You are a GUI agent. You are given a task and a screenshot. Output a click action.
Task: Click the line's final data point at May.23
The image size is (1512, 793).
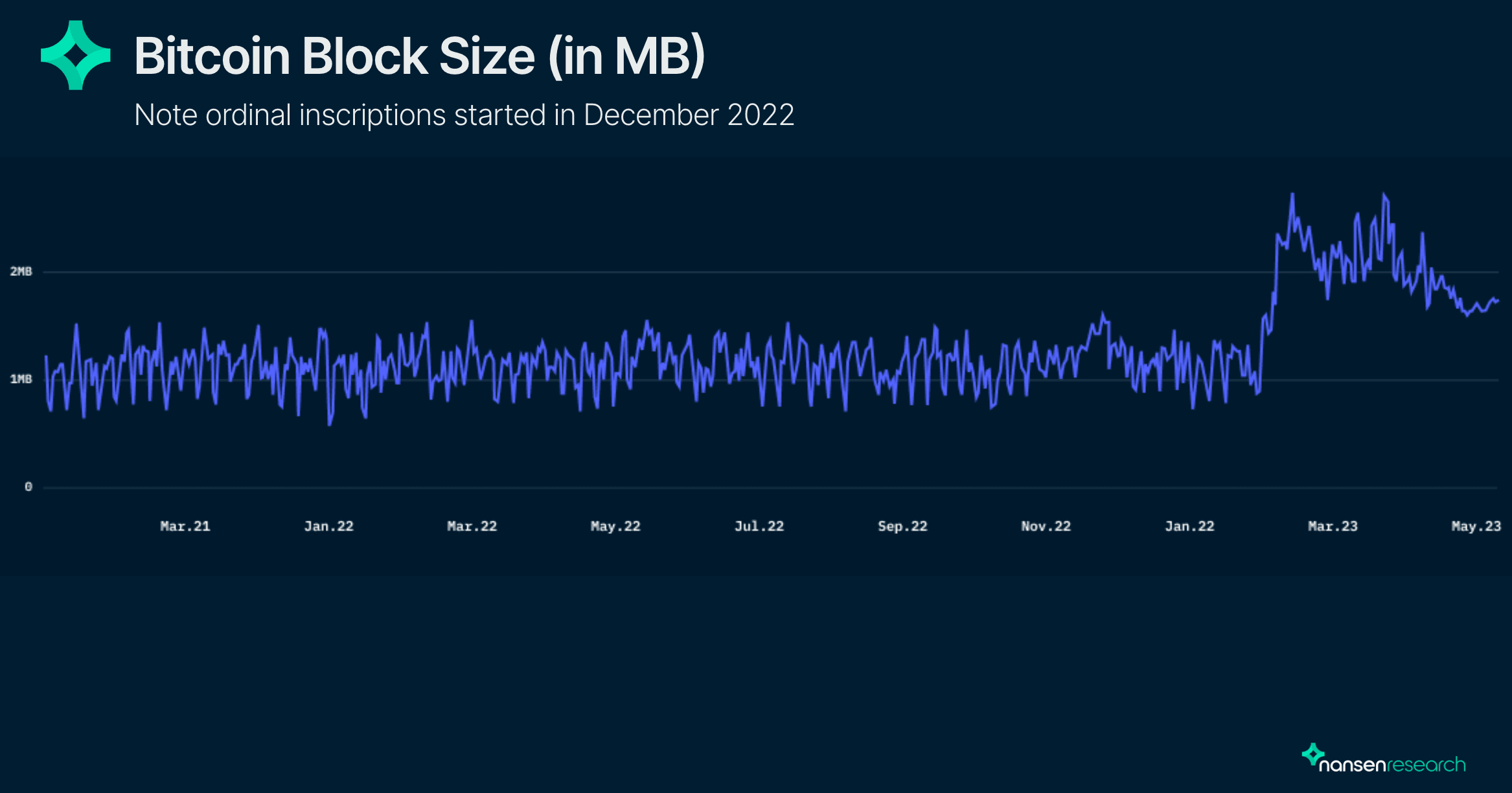pyautogui.click(x=1498, y=301)
